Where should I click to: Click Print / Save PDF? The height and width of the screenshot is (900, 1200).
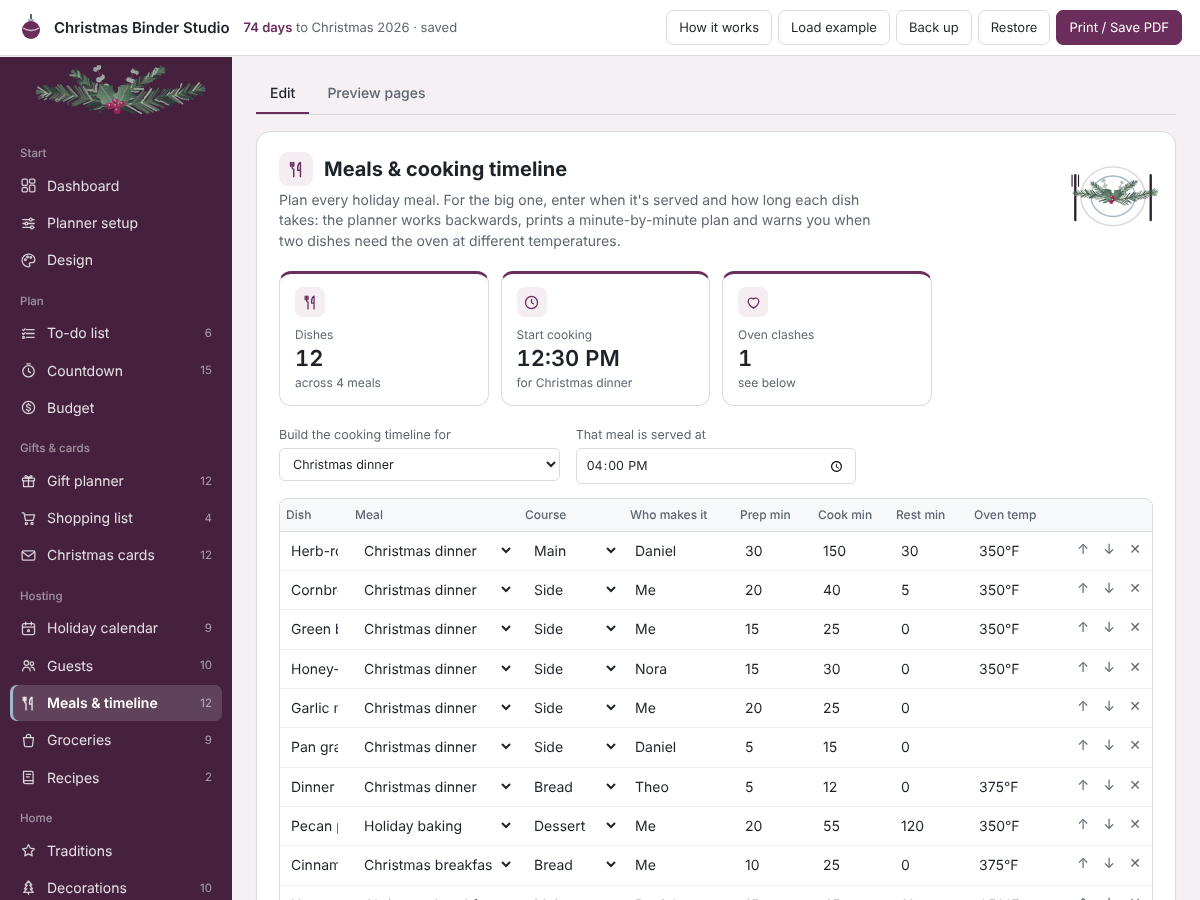pyautogui.click(x=1119, y=28)
